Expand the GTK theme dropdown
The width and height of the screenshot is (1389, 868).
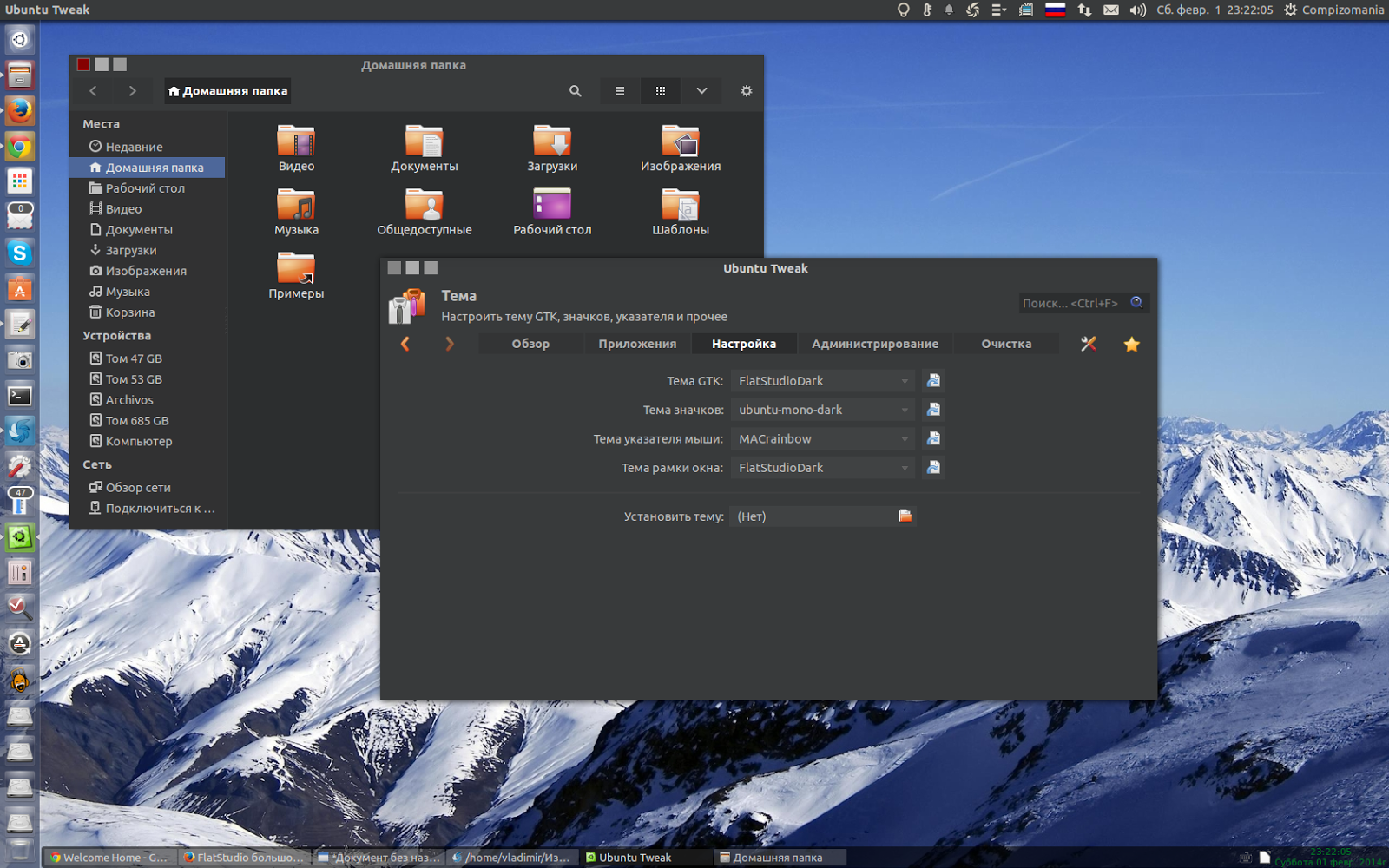pos(822,381)
